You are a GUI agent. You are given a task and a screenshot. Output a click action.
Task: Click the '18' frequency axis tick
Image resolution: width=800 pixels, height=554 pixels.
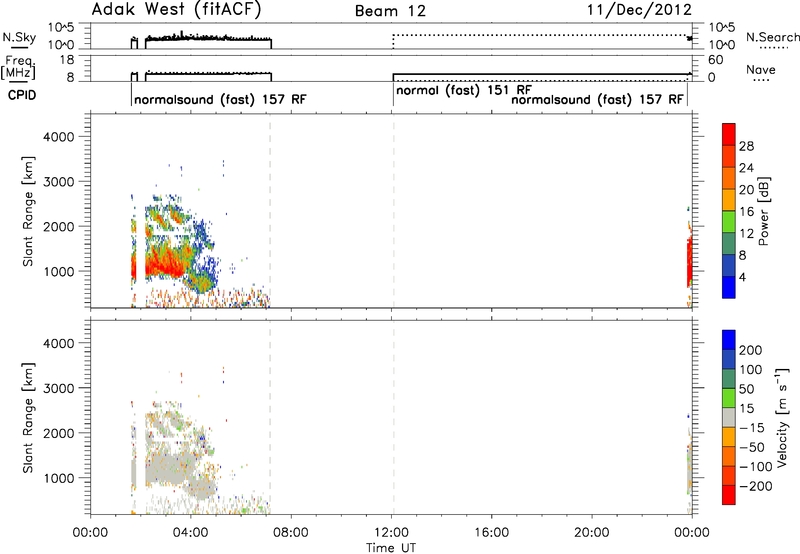pyautogui.click(x=67, y=60)
